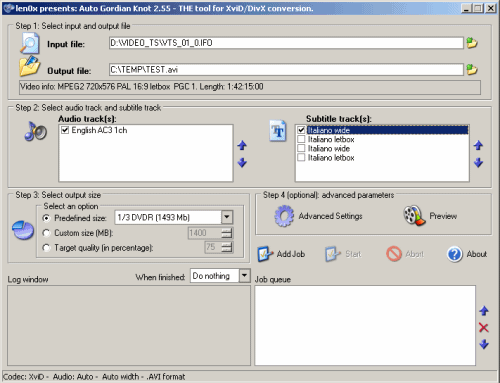Close the Auto Gordian Knot window

(x=490, y=8)
